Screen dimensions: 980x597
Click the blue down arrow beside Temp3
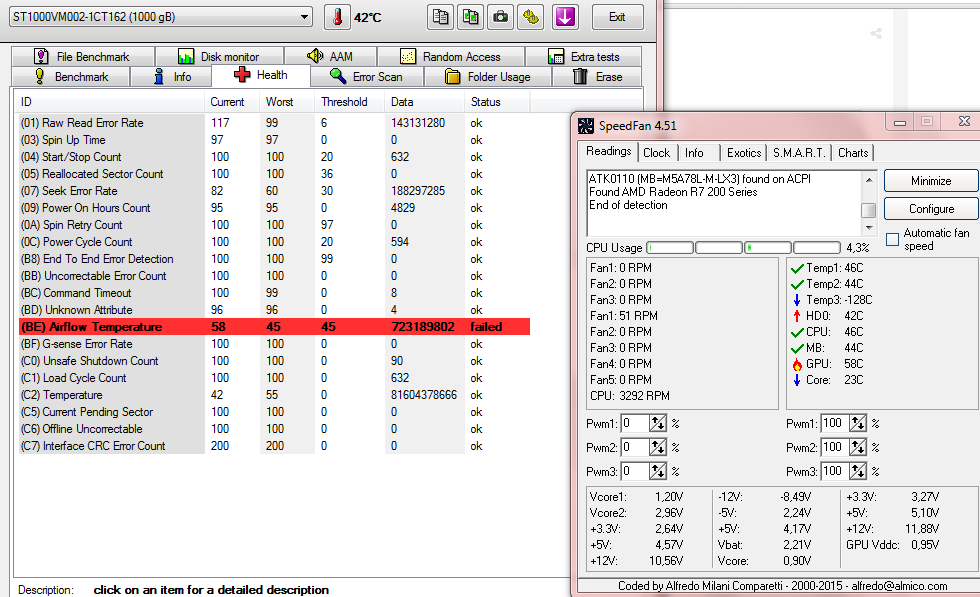(797, 300)
